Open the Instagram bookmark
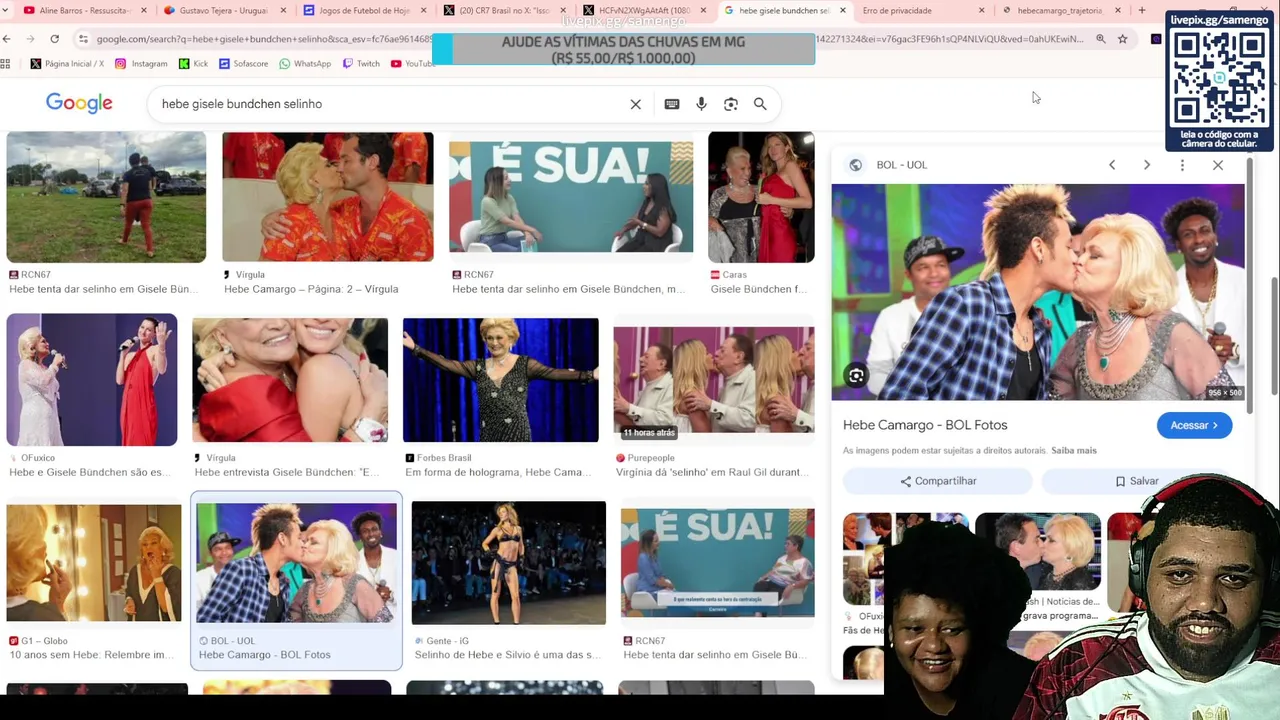The height and width of the screenshot is (720, 1280). (x=141, y=63)
